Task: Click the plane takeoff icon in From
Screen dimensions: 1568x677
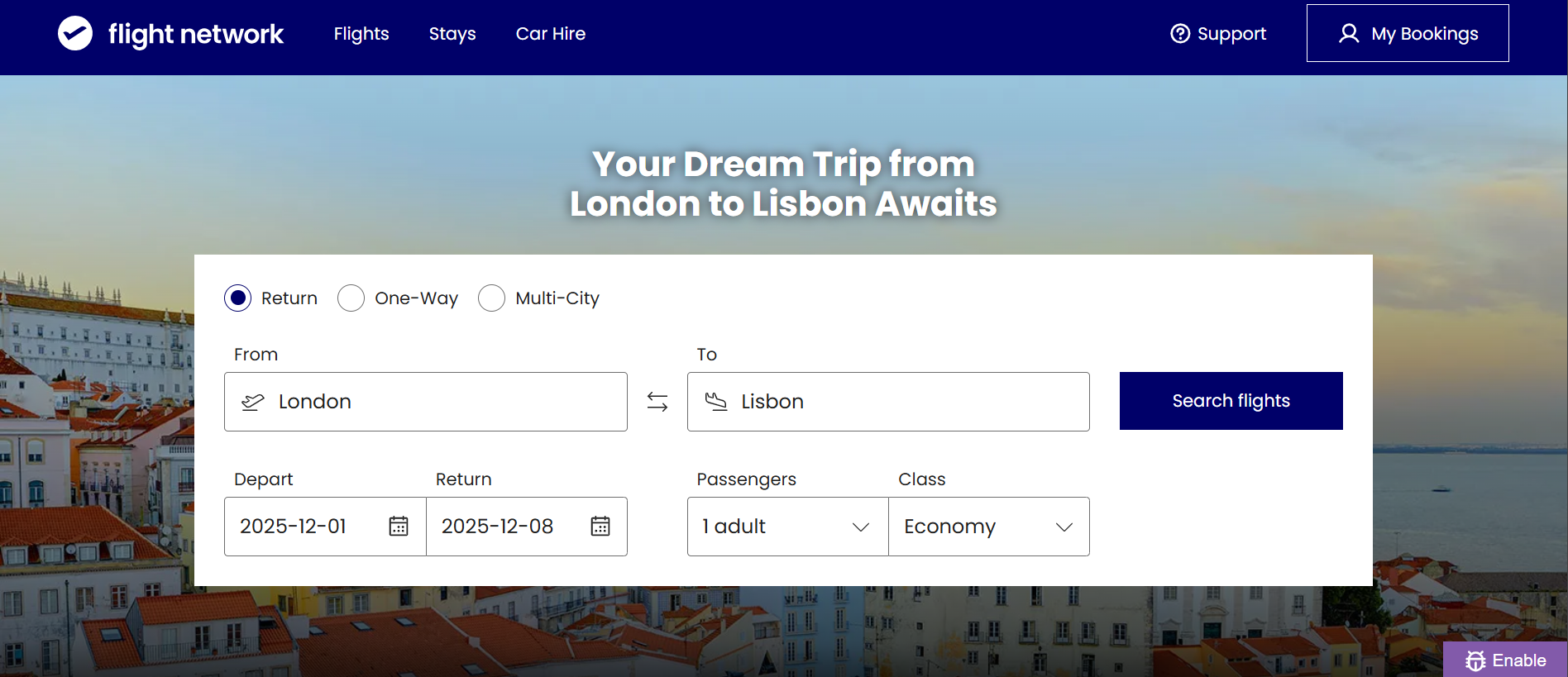Action: [x=252, y=402]
